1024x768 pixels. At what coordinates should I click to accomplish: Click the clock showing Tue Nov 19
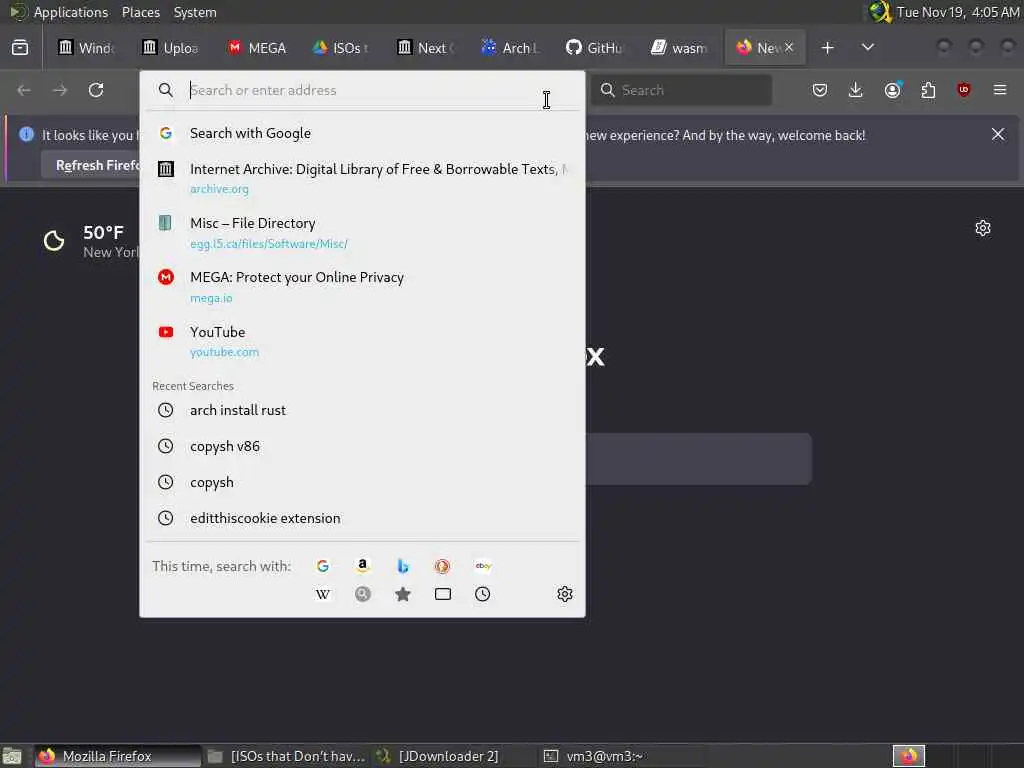point(957,12)
